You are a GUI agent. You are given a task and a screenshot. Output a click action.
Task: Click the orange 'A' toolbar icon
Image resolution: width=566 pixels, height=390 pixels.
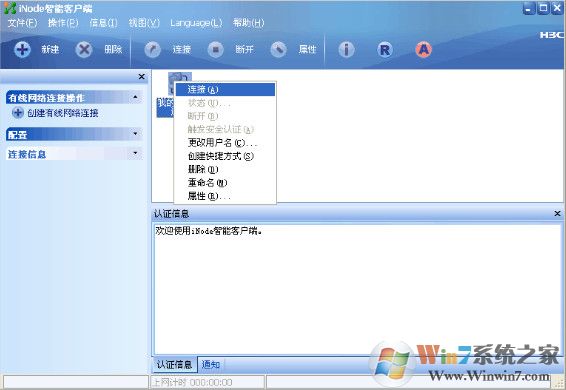pyautogui.click(x=423, y=49)
